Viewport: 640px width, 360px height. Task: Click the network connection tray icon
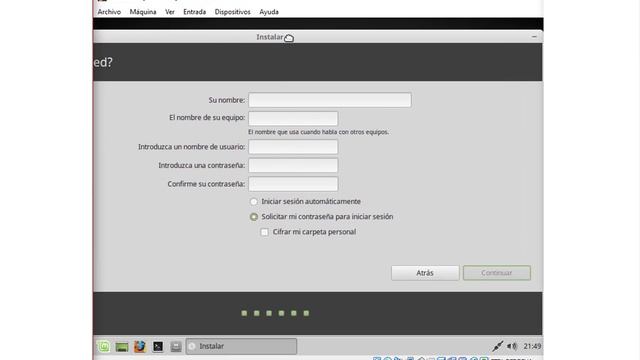tap(497, 347)
